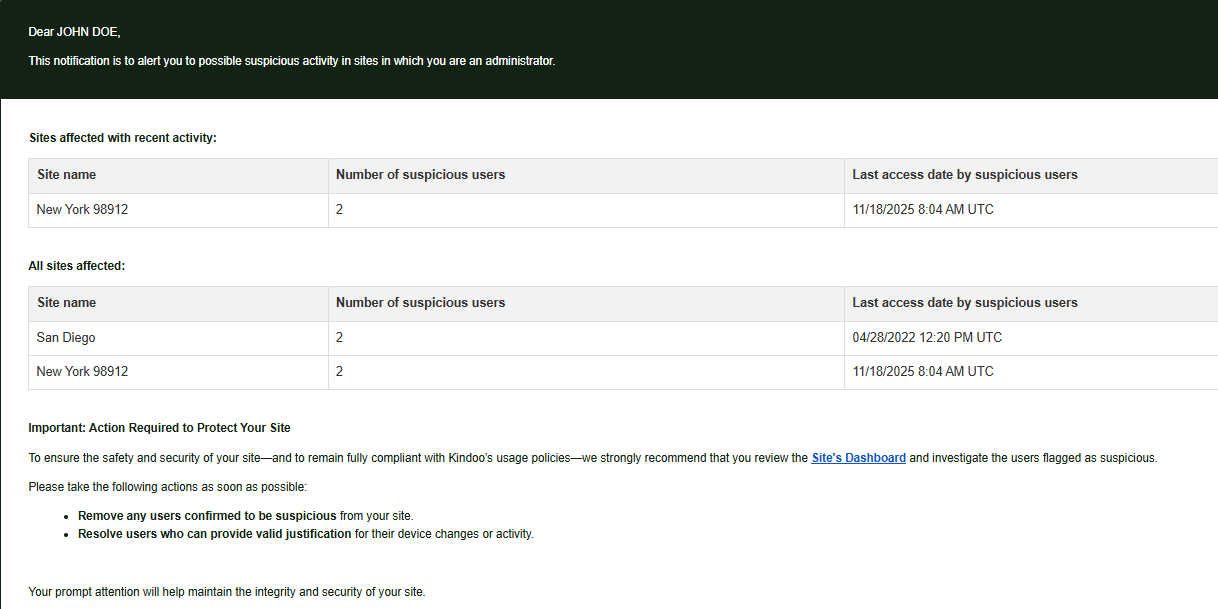Click the suspicious activity notification sentence in header

291,61
